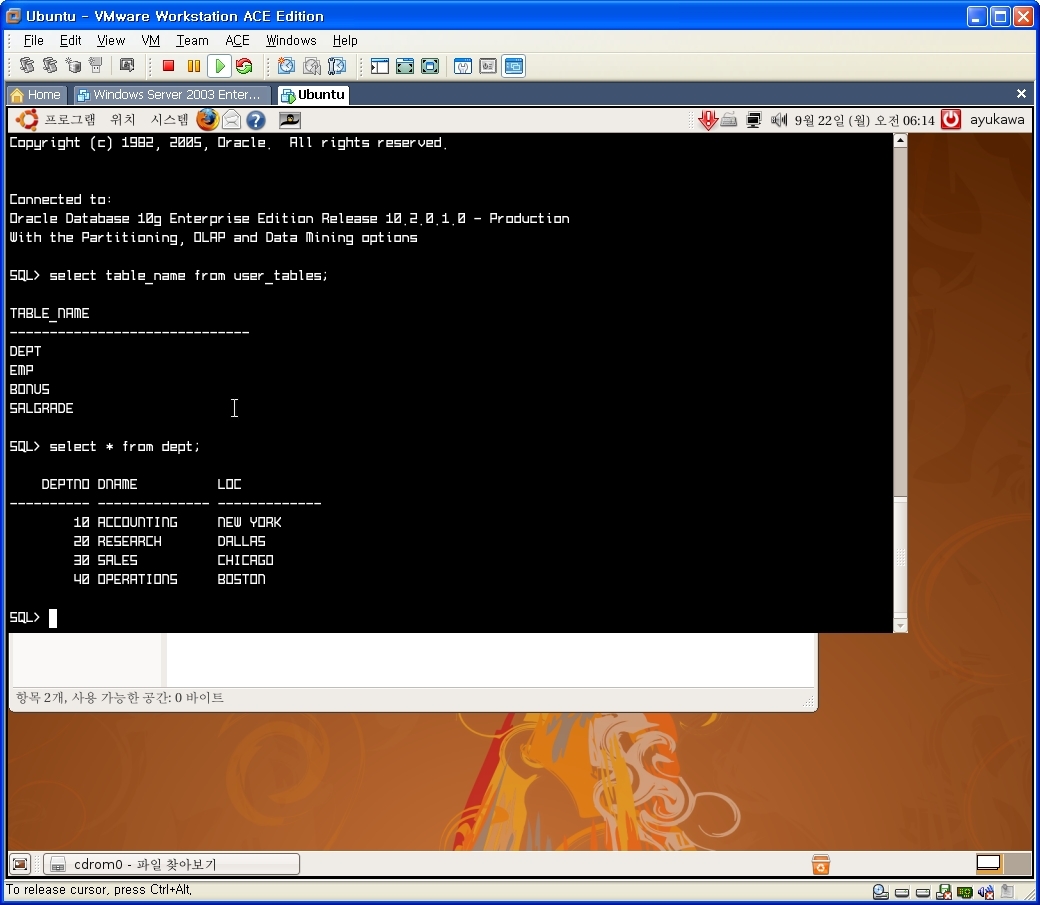Click the Take Snapshot clock icon

[287, 66]
